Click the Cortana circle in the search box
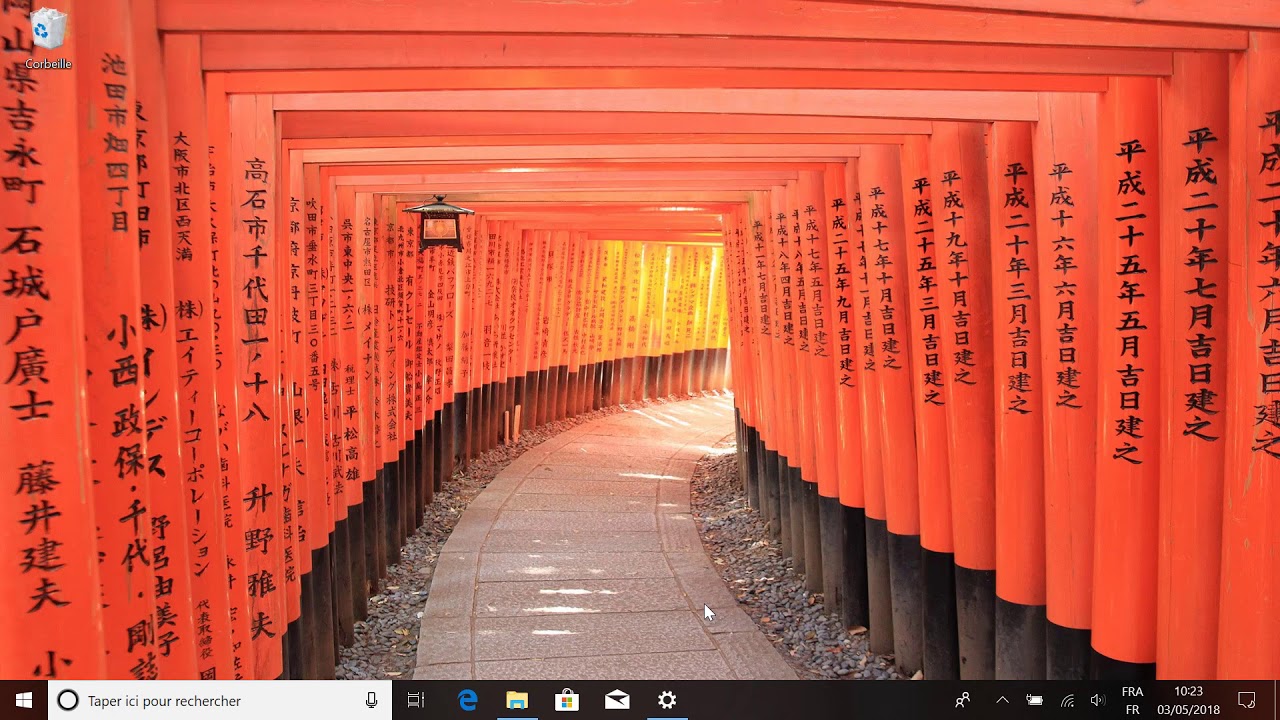This screenshot has width=1280, height=720. pyautogui.click(x=68, y=700)
